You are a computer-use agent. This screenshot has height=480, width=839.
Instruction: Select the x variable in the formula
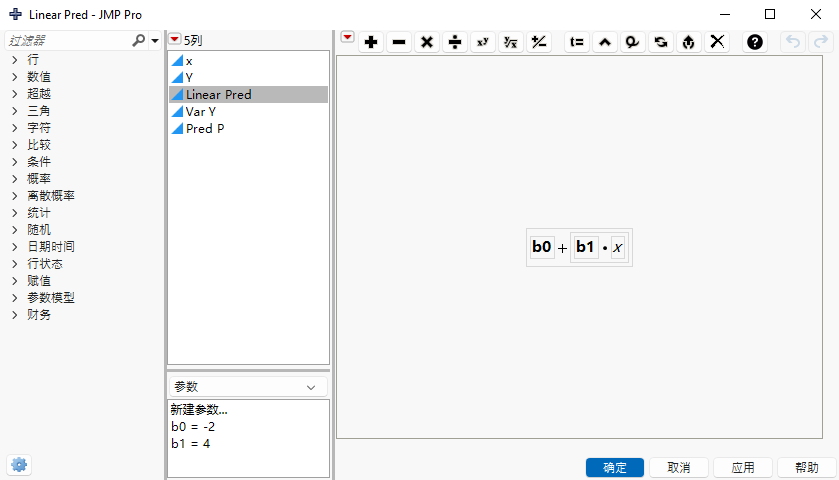[618, 247]
